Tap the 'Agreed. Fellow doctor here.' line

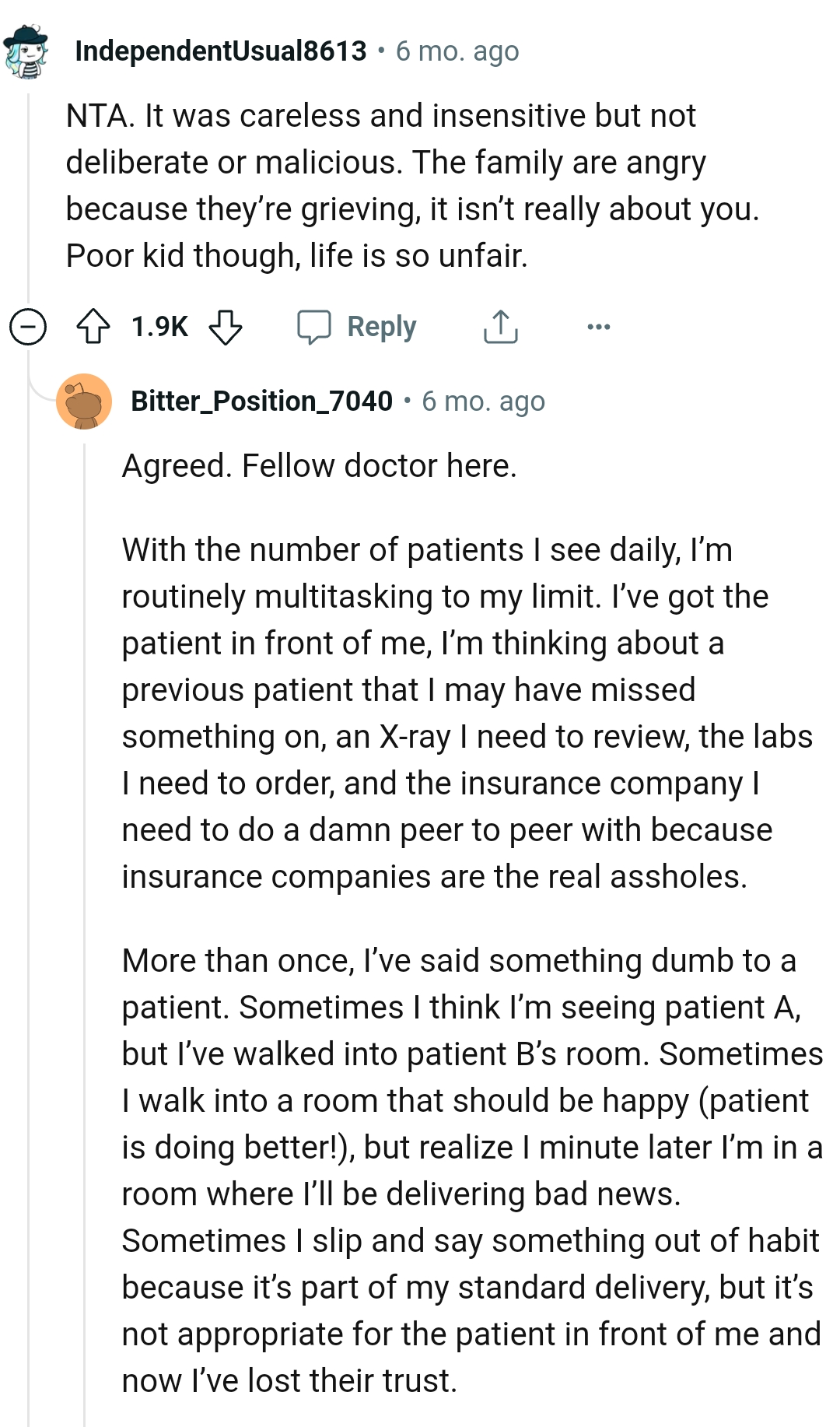pyautogui.click(x=319, y=466)
